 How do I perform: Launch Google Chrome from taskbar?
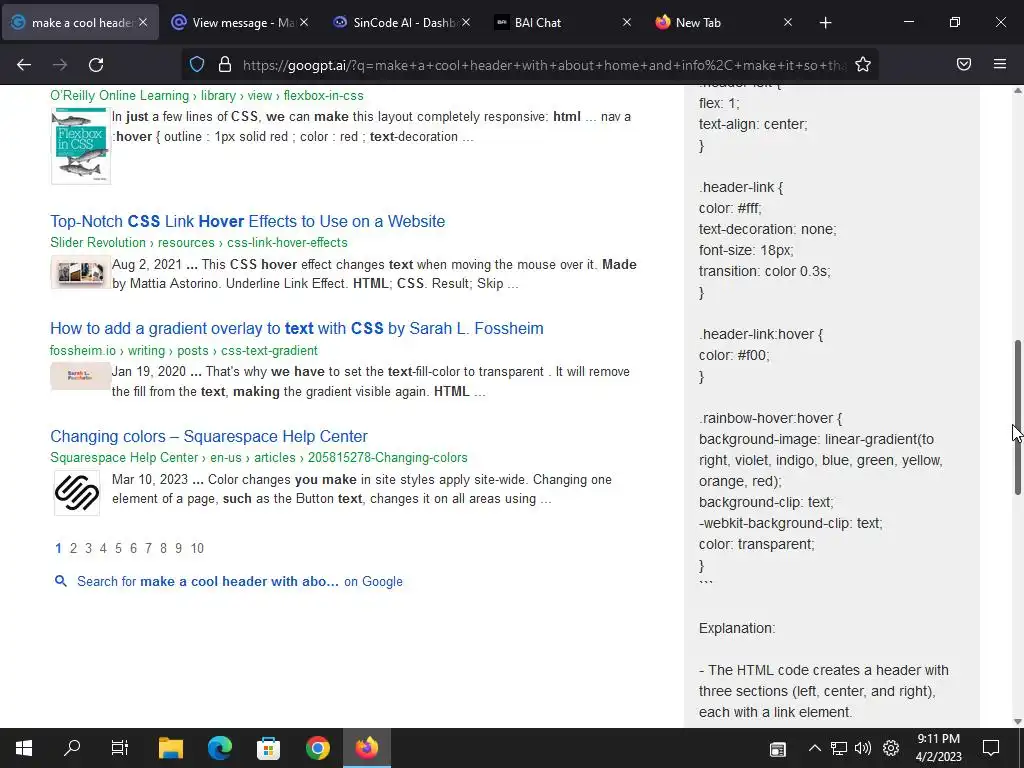pos(317,748)
